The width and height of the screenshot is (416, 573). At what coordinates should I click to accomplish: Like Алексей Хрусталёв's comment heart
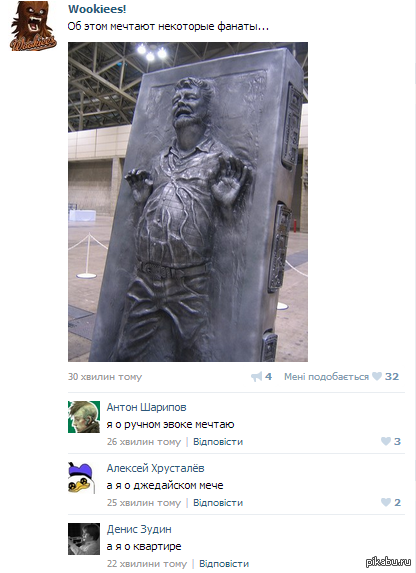coord(386,502)
